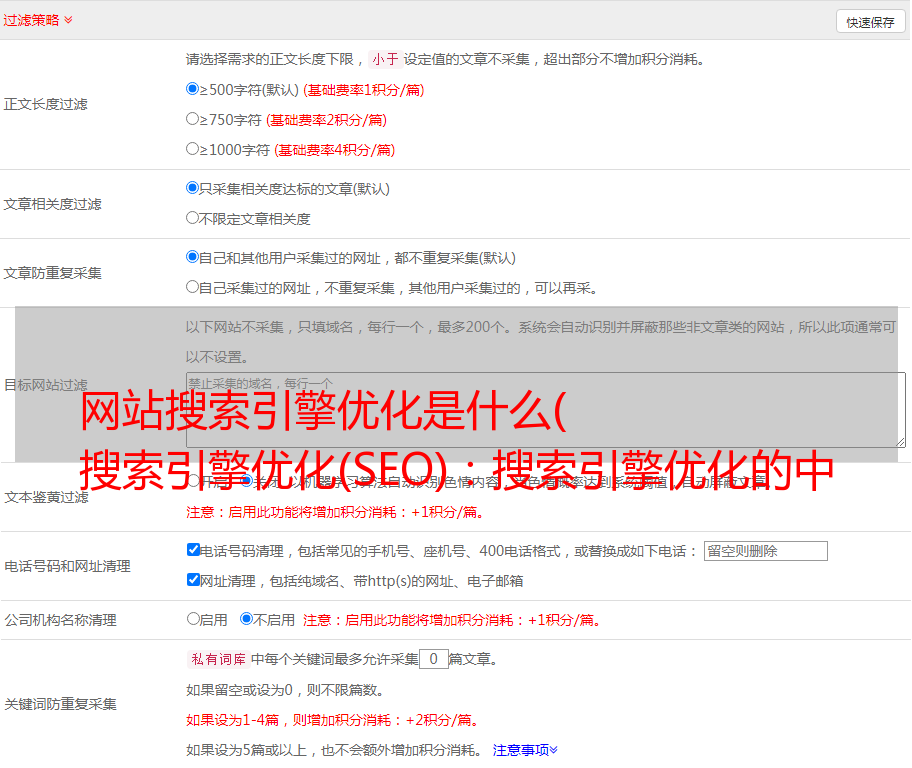This screenshot has width=912, height=768.
Task: Choose the ≥750字符 length option
Action: [x=193, y=119]
